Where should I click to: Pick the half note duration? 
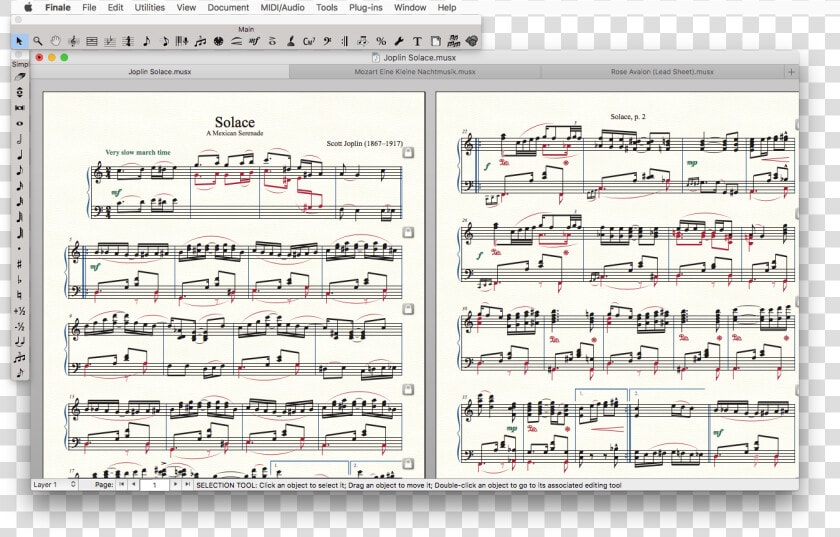20,139
